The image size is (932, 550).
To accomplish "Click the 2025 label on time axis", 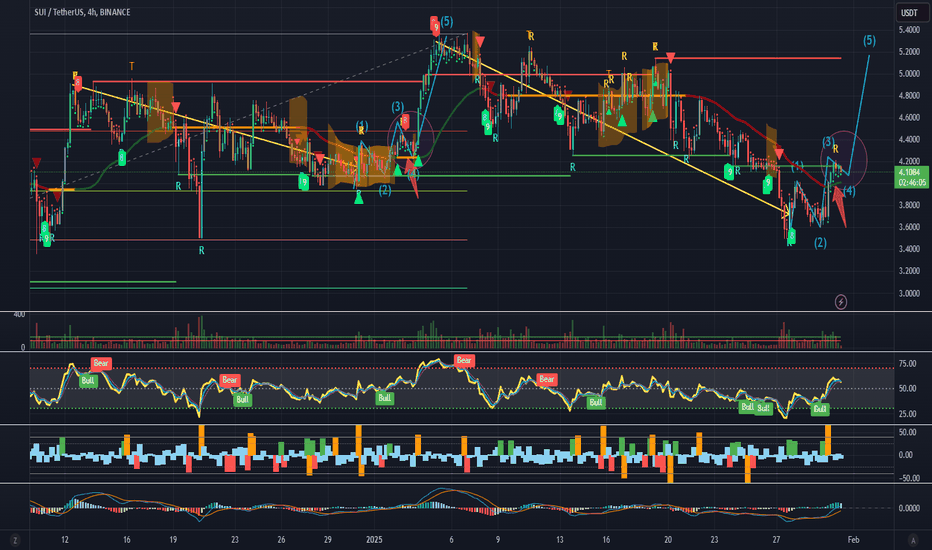I will pyautogui.click(x=374, y=540).
